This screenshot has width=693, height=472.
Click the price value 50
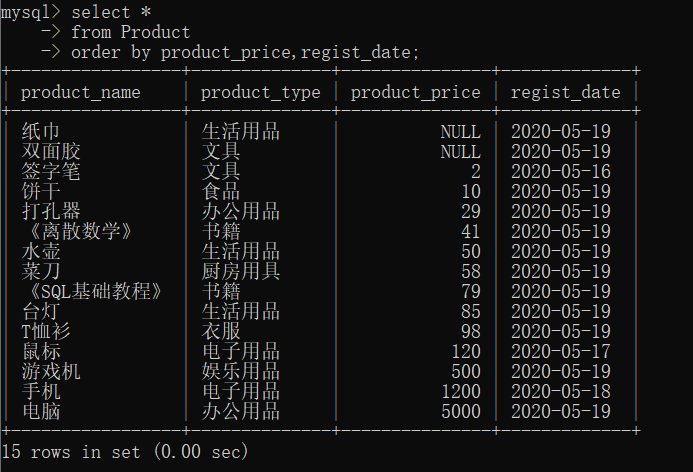(x=471, y=251)
